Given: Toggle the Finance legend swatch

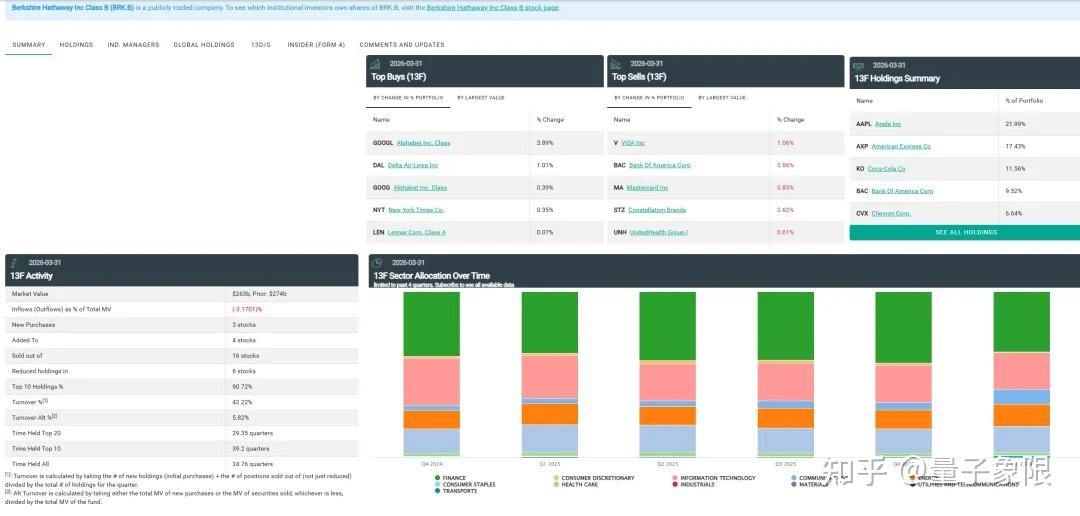Looking at the screenshot, I should [437, 478].
